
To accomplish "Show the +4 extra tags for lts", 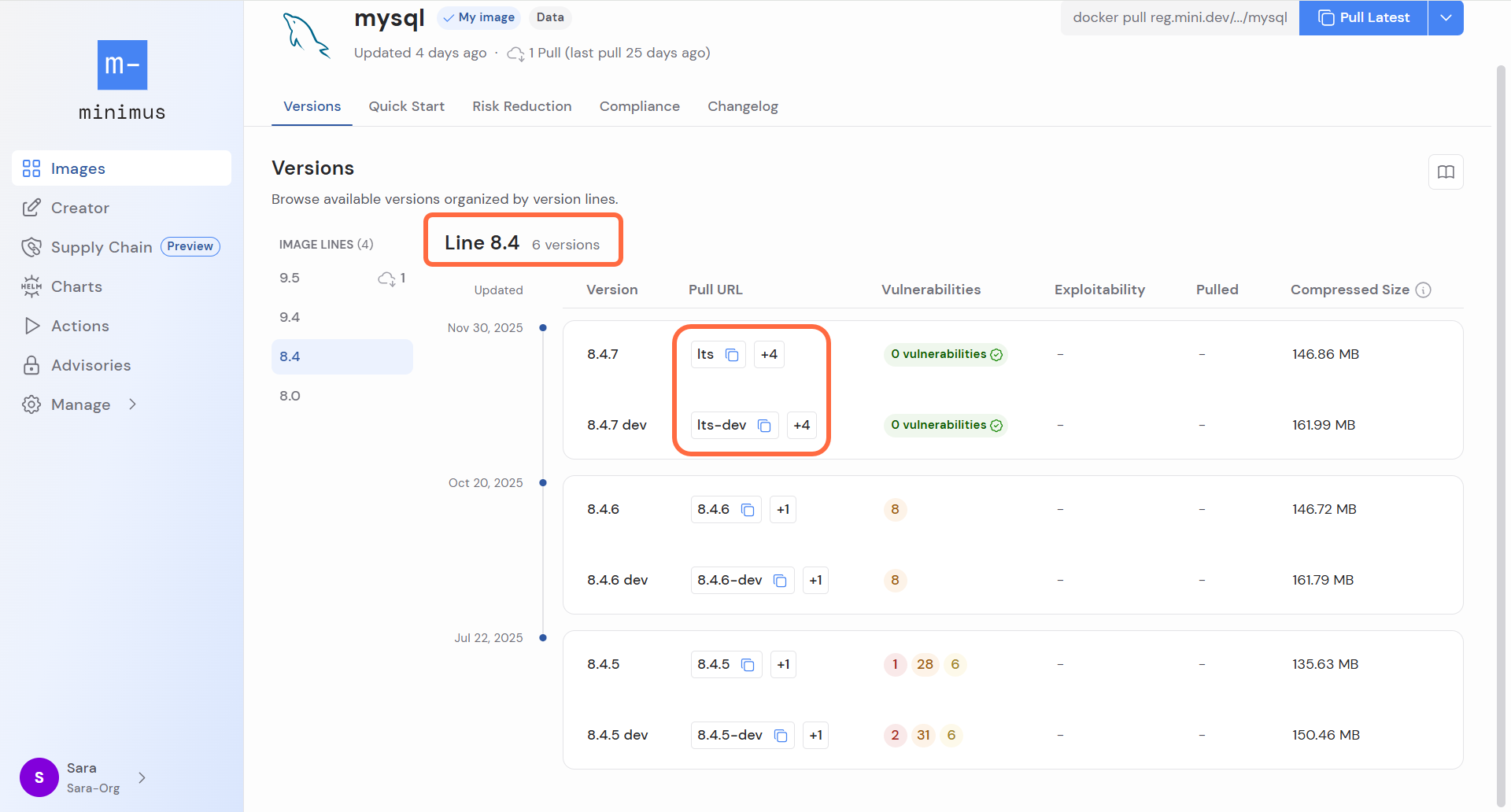I will click(769, 354).
